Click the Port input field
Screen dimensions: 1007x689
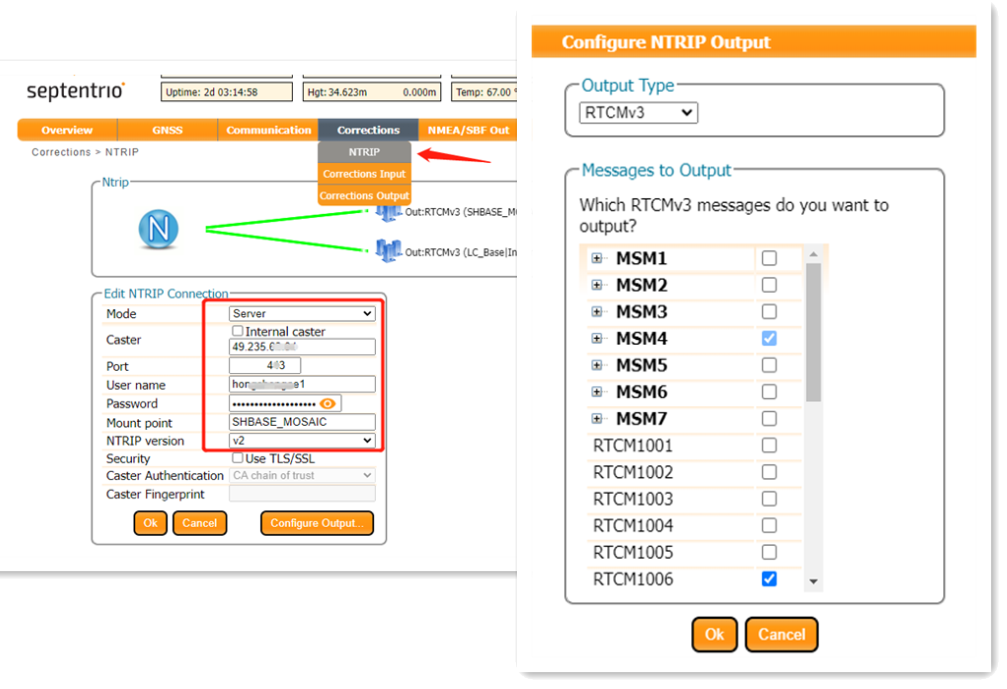tap(265, 365)
